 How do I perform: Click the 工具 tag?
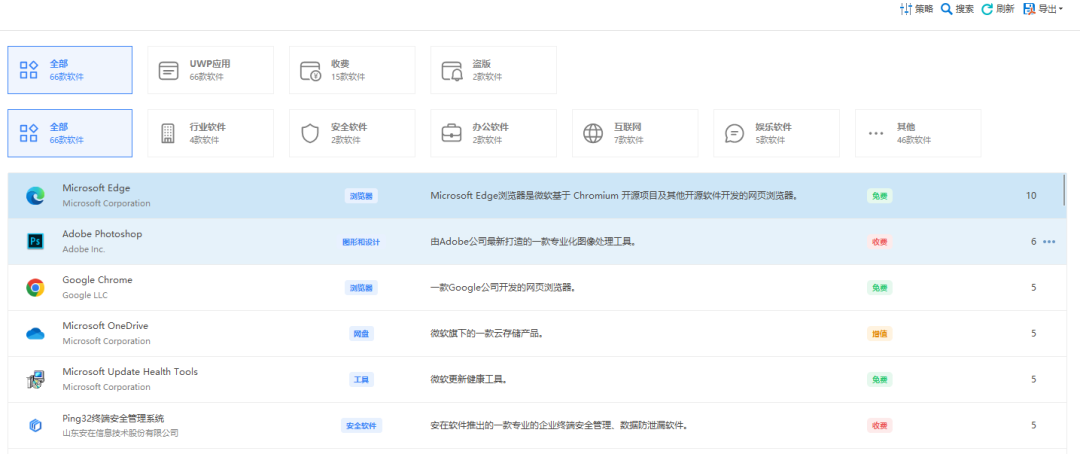point(361,380)
